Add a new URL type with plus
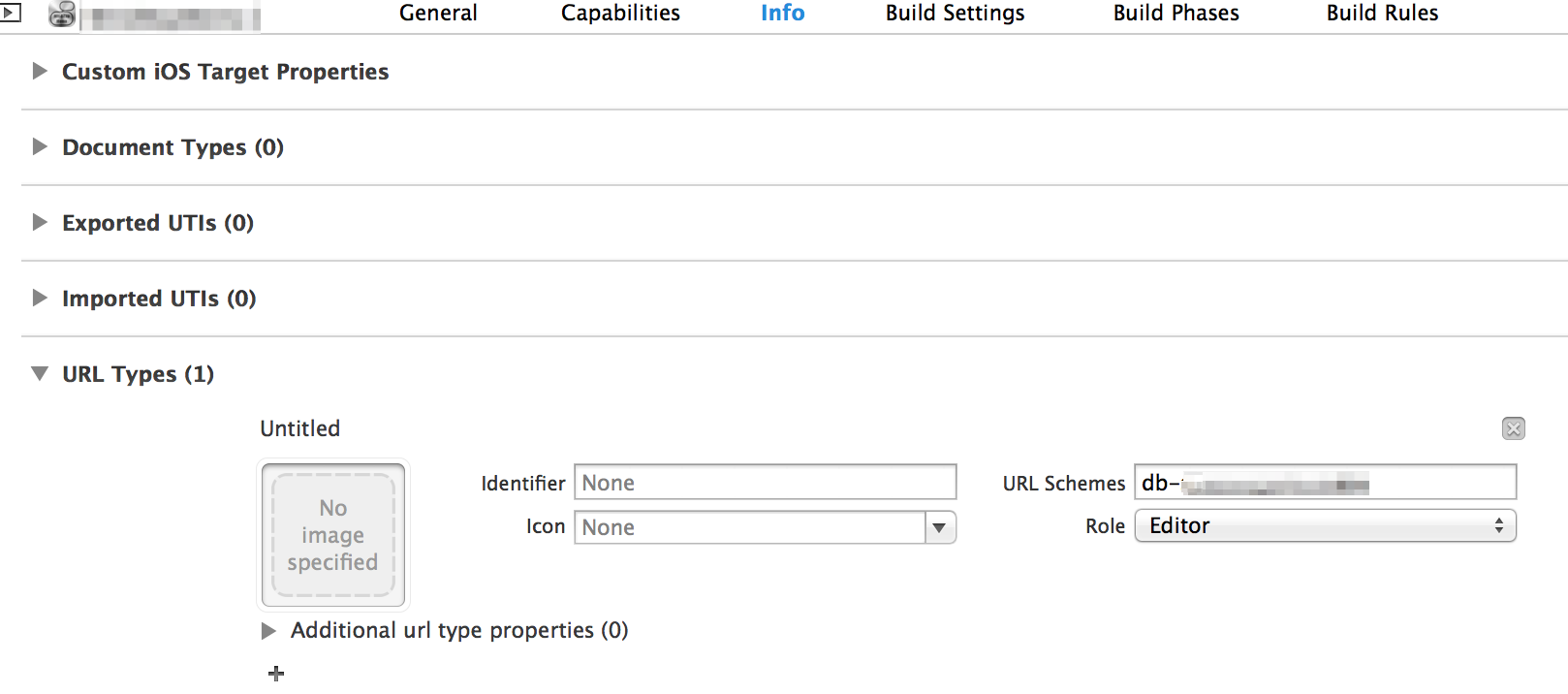The width and height of the screenshot is (1568, 694). [x=276, y=673]
